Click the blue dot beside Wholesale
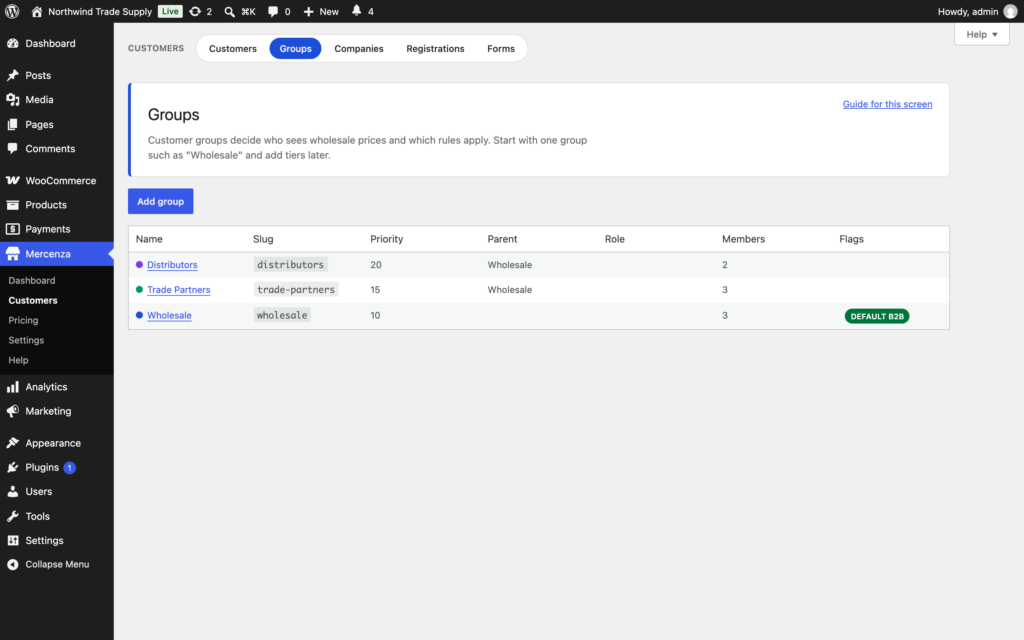 (139, 315)
